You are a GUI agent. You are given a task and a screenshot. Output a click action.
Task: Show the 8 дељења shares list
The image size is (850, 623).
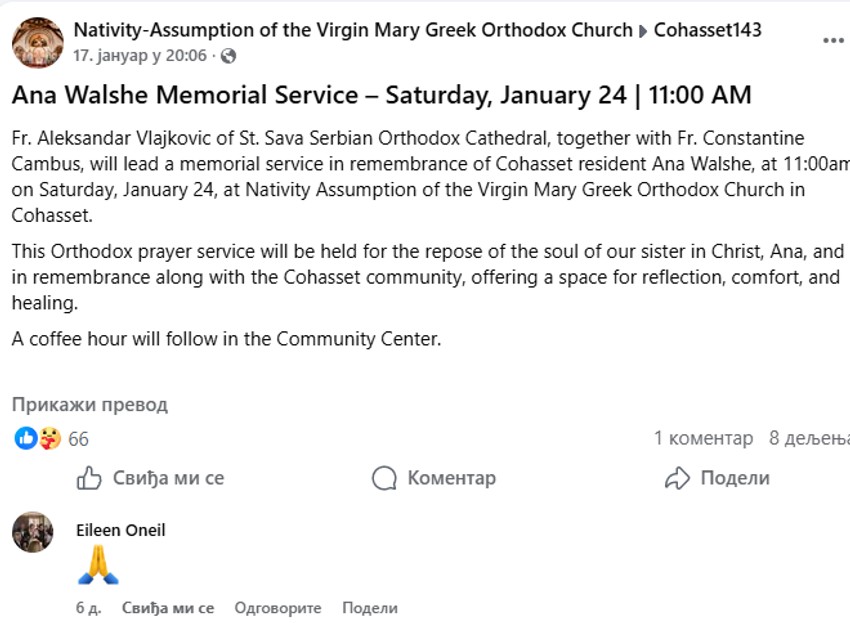[808, 438]
